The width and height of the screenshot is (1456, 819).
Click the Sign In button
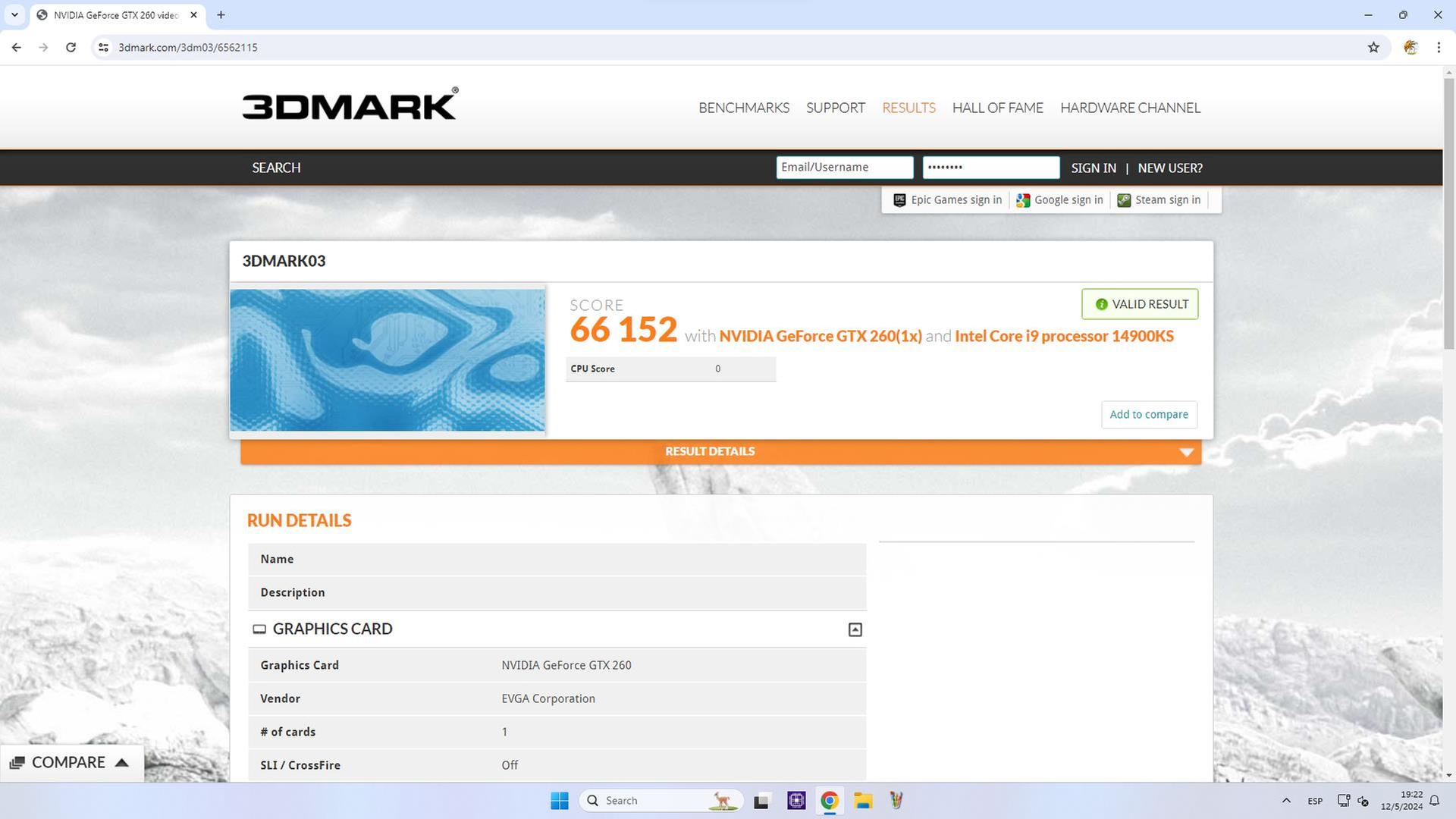1094,168
